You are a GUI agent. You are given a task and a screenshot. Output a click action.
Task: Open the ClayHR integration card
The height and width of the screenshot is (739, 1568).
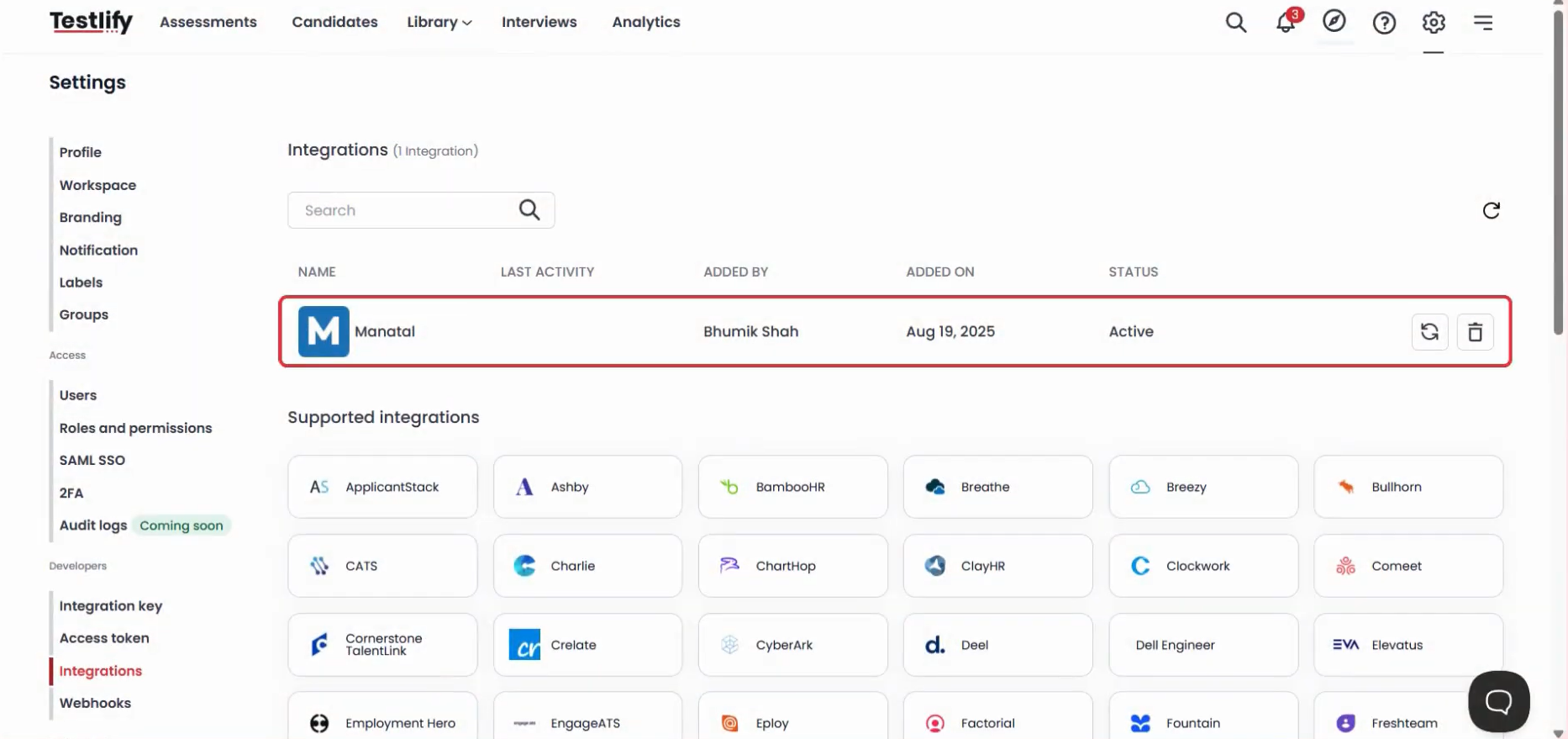tap(997, 566)
